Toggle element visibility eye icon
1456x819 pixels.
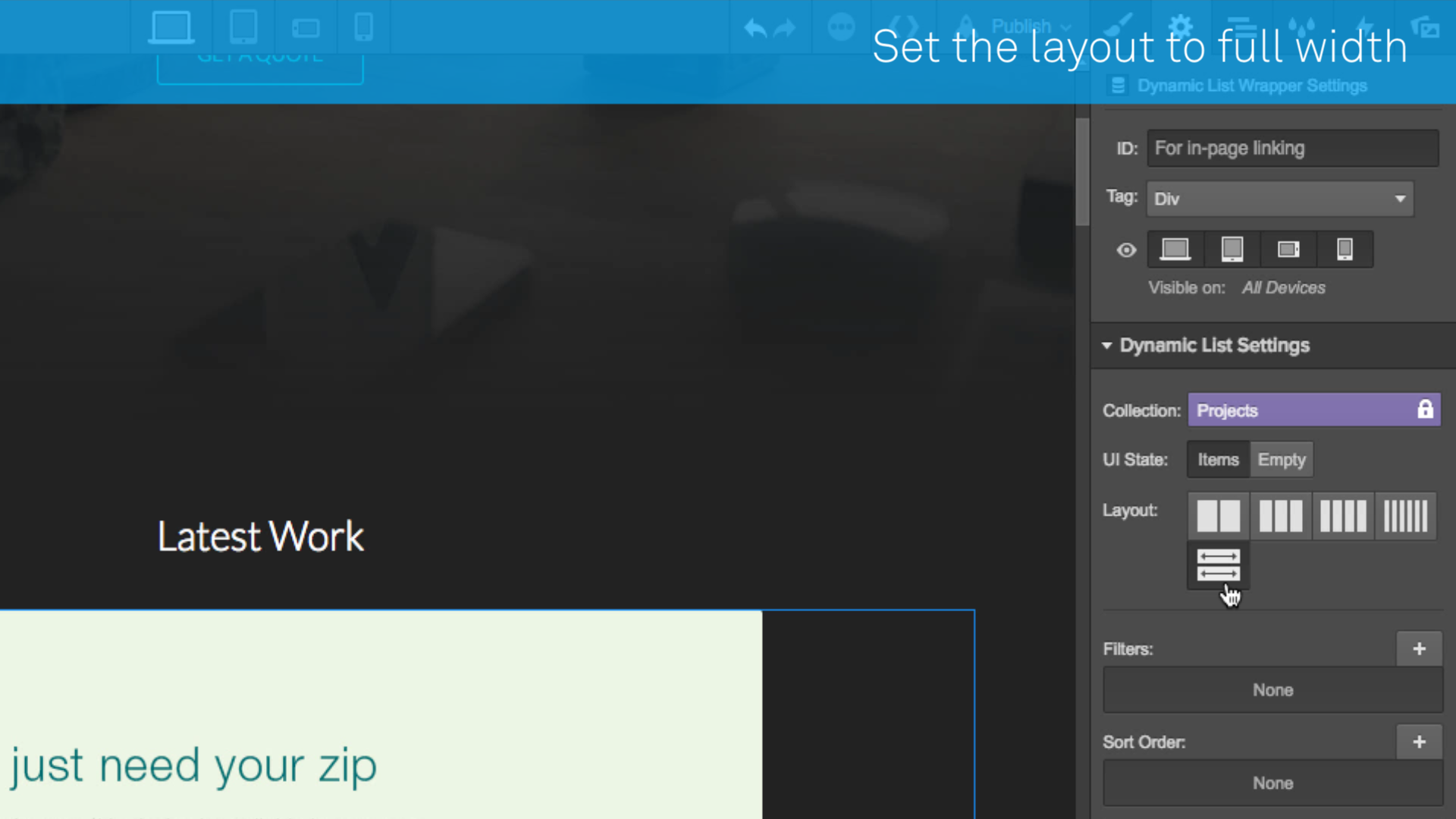tap(1127, 250)
